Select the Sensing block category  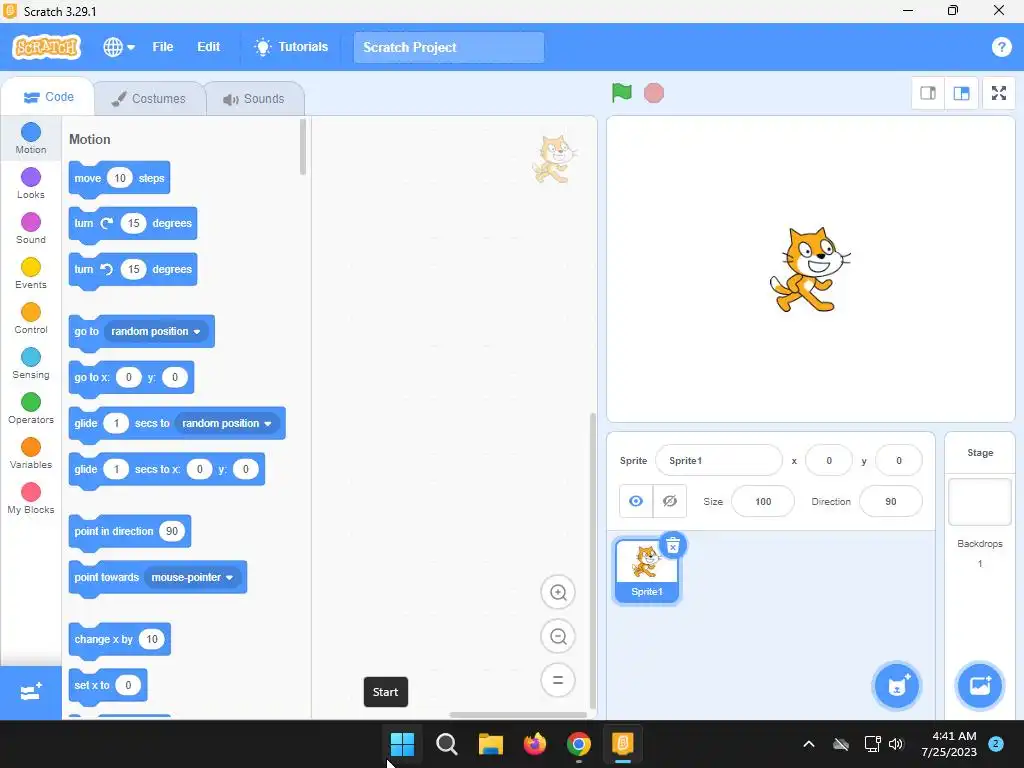coord(31,364)
